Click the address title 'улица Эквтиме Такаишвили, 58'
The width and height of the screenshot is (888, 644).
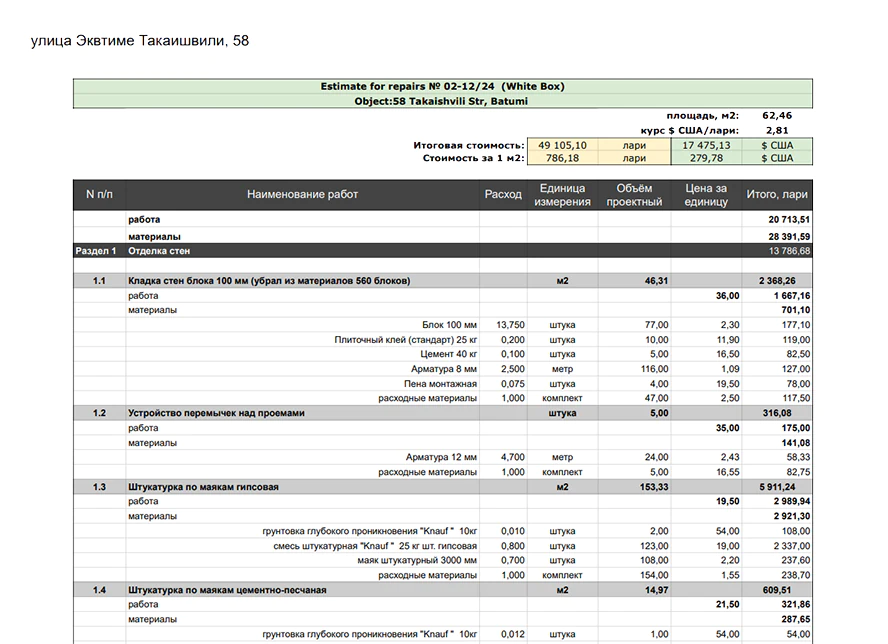coord(140,41)
